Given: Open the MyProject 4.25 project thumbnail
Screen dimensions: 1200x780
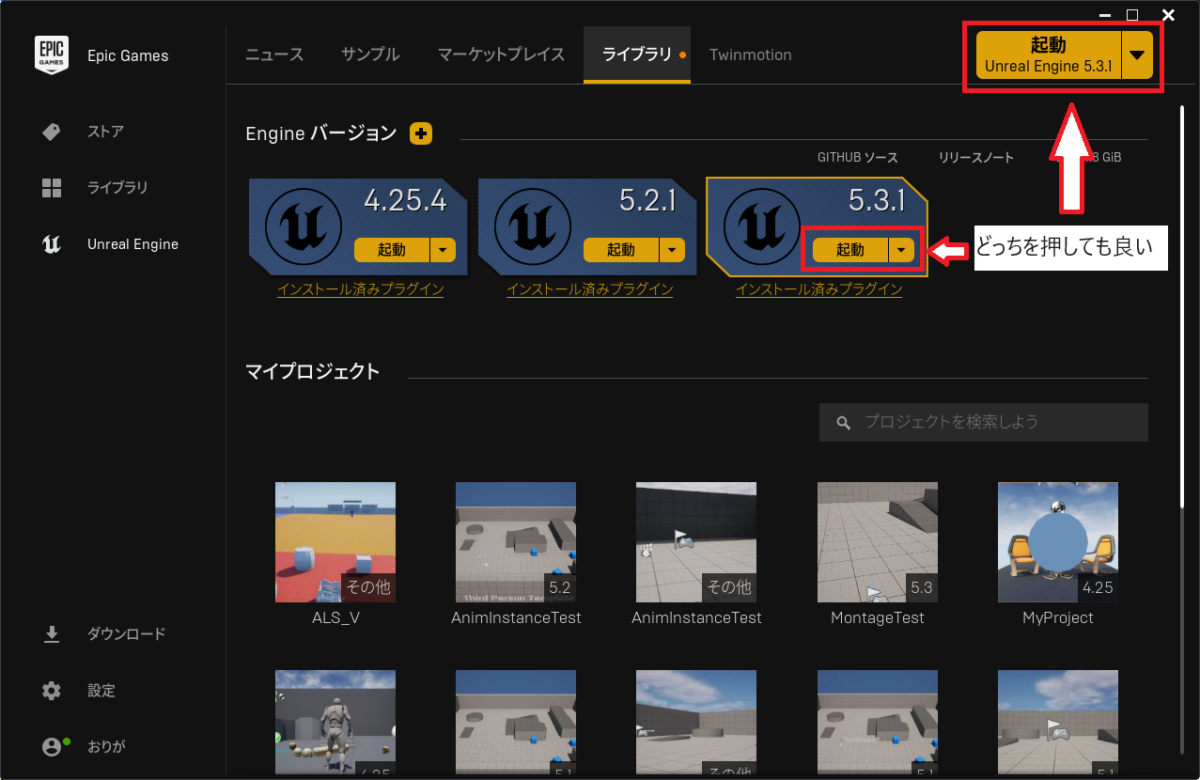Looking at the screenshot, I should 1057,542.
